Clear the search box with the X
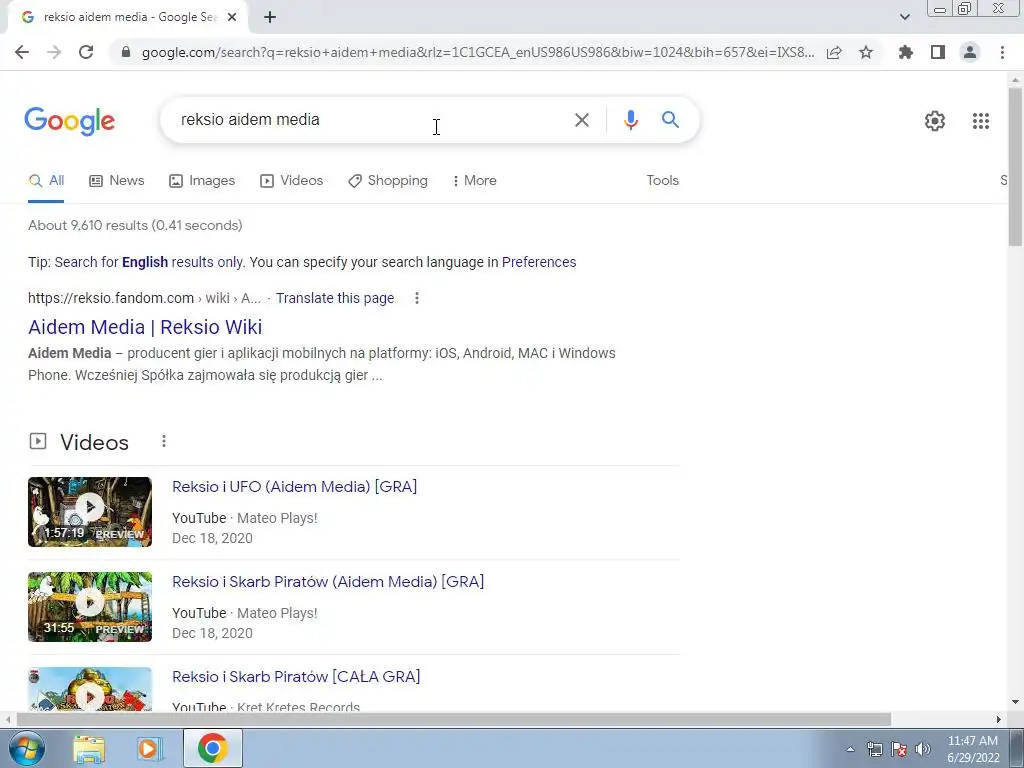This screenshot has height=768, width=1024. pos(581,120)
